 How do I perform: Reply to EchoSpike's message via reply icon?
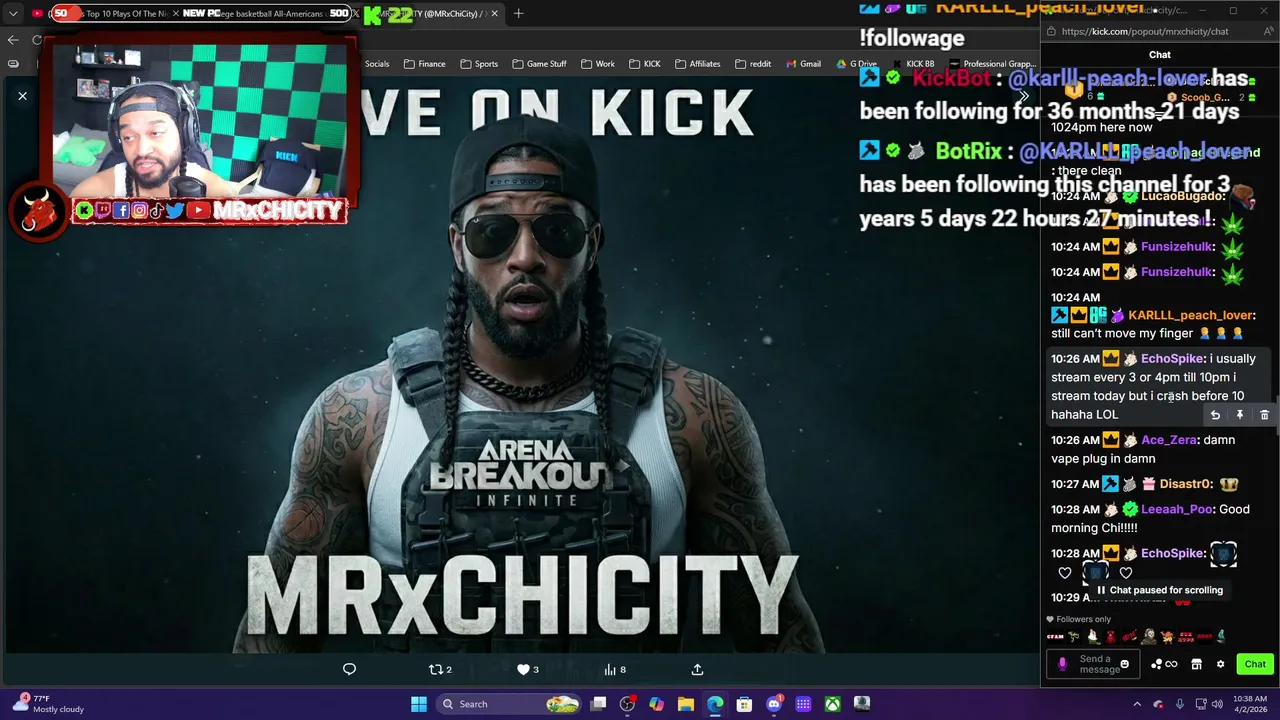tap(1215, 415)
